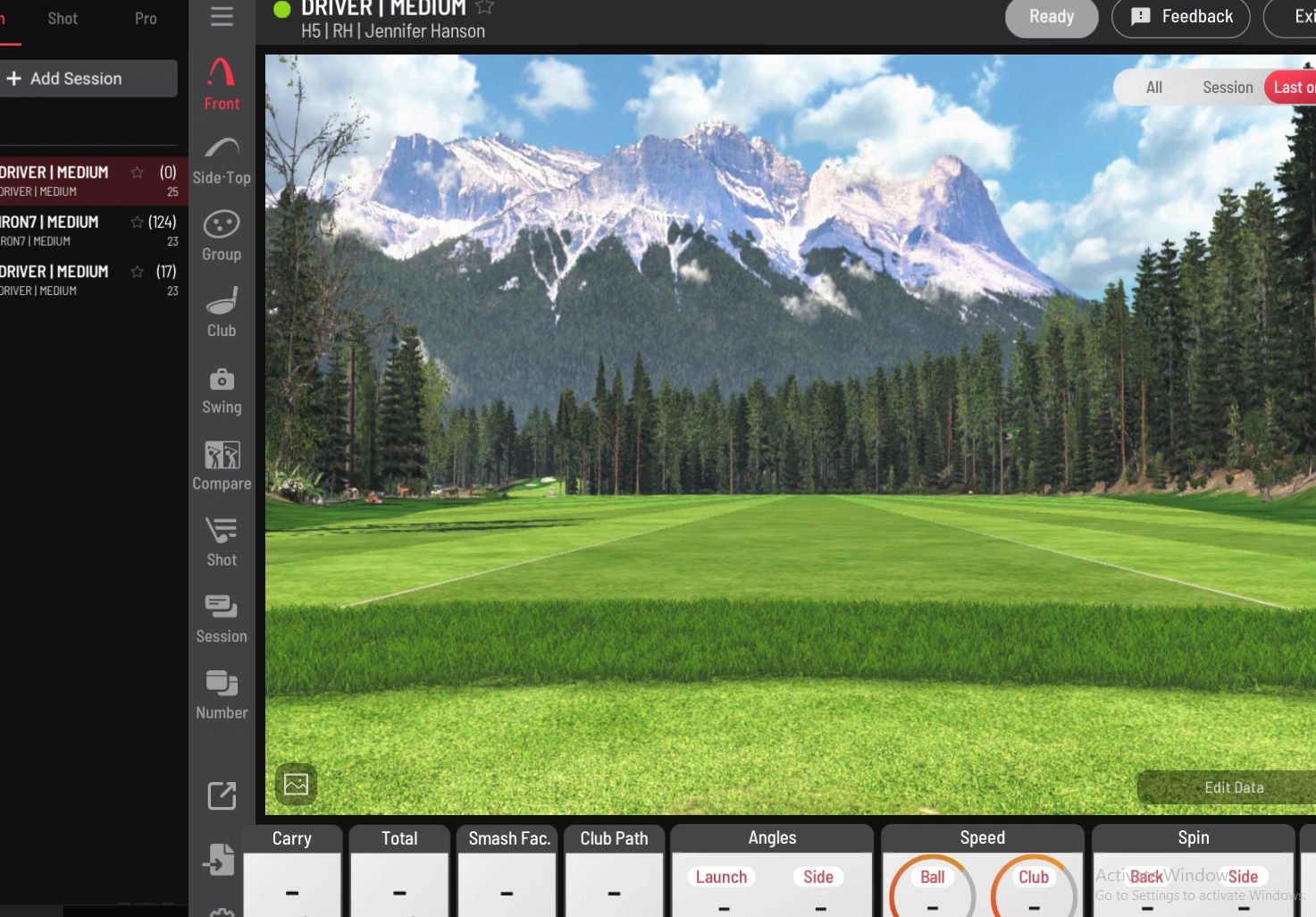
Task: Select the Side label under Angles
Action: coord(817,878)
